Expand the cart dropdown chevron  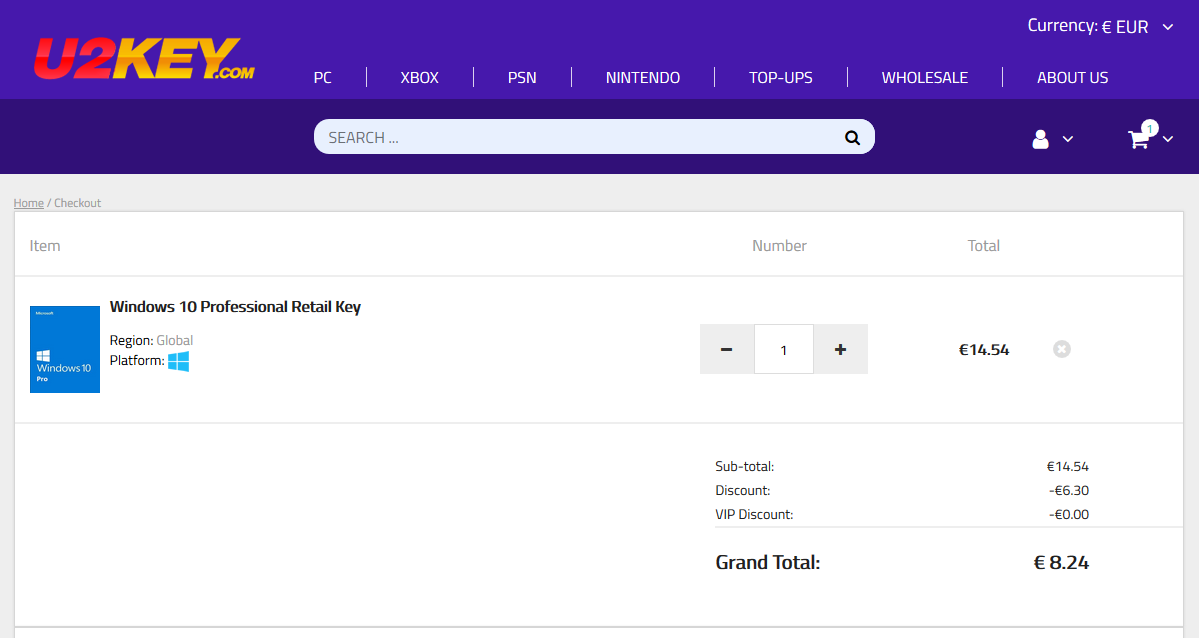[1168, 139]
